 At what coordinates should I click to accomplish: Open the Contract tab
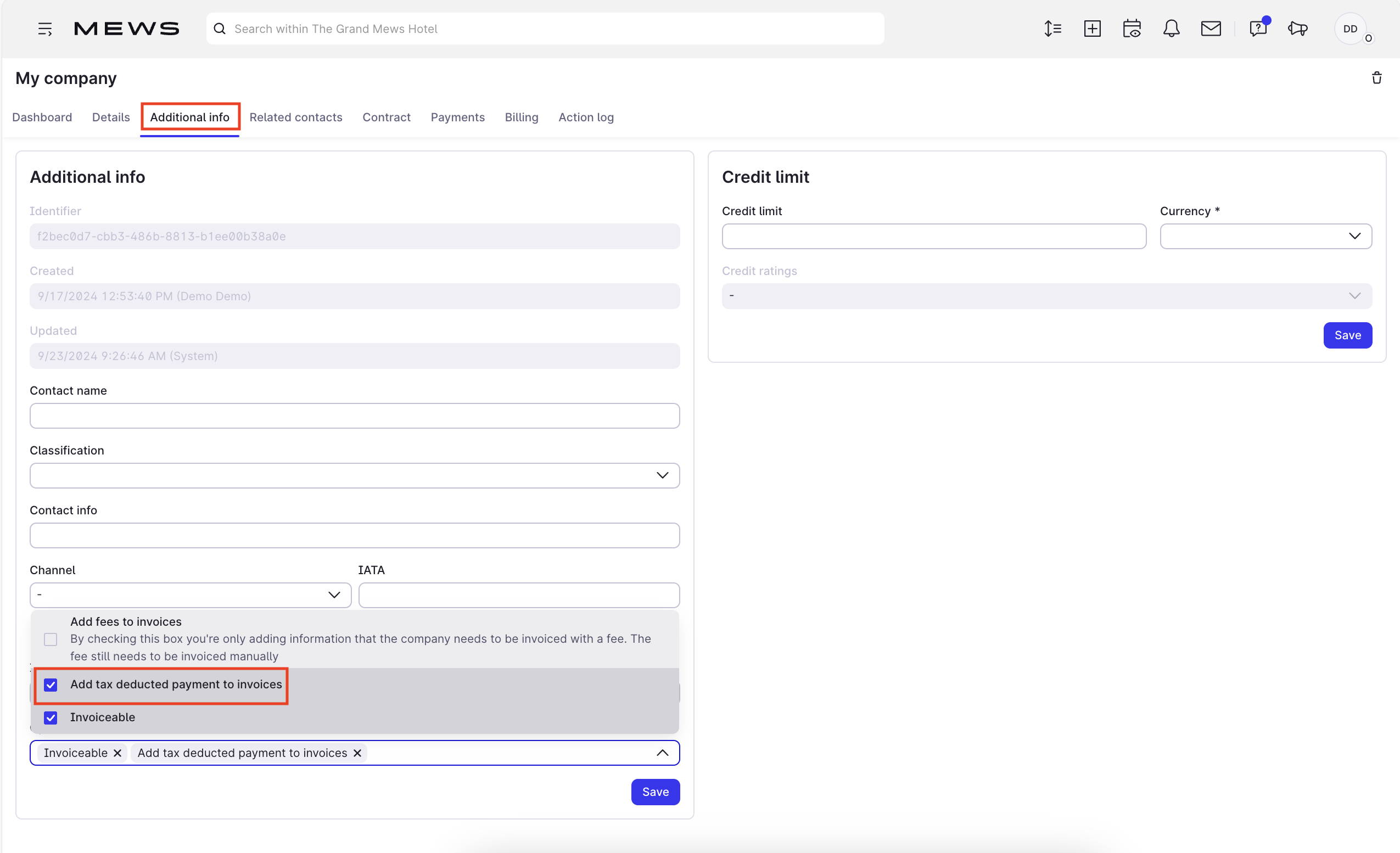click(x=387, y=117)
